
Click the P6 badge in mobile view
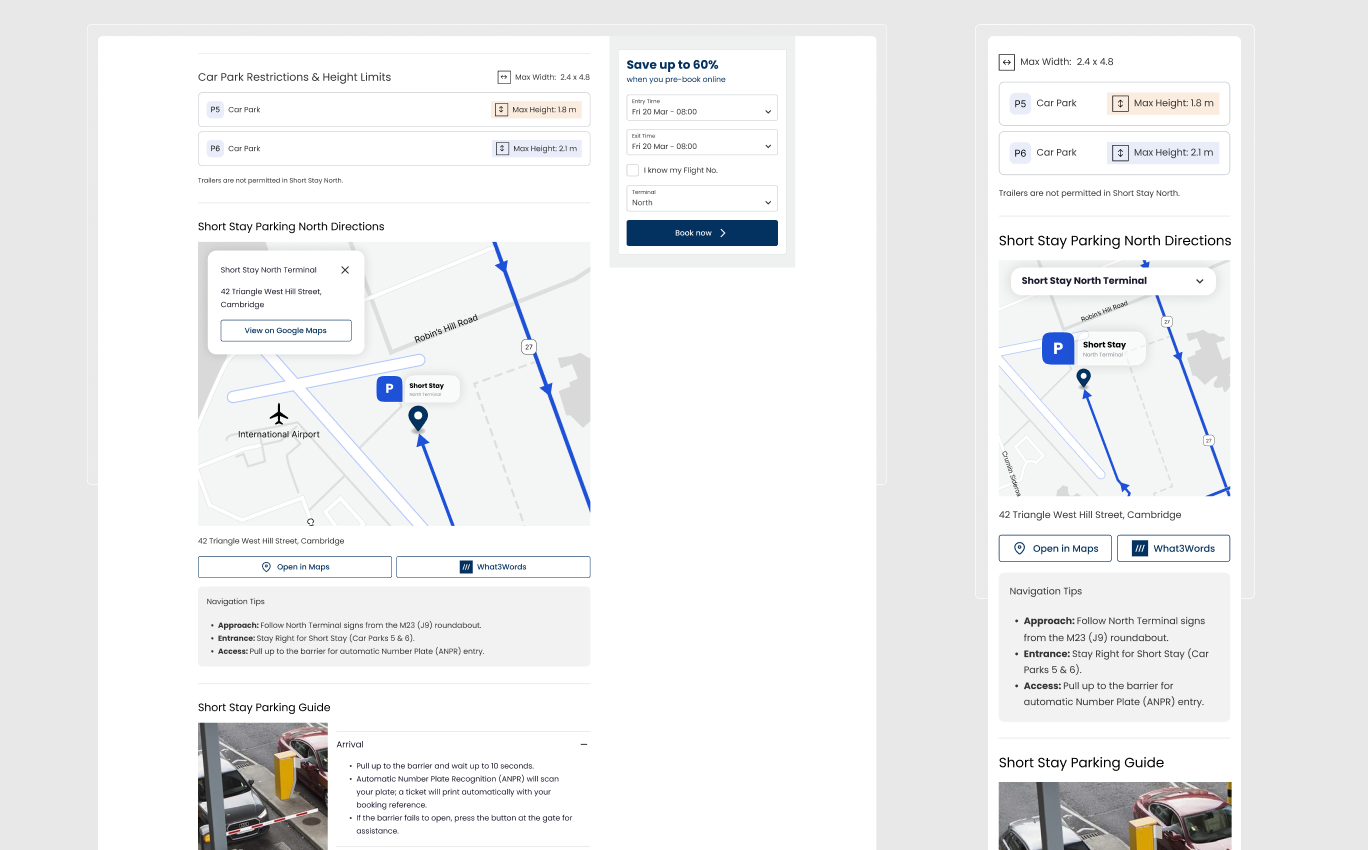point(1020,153)
